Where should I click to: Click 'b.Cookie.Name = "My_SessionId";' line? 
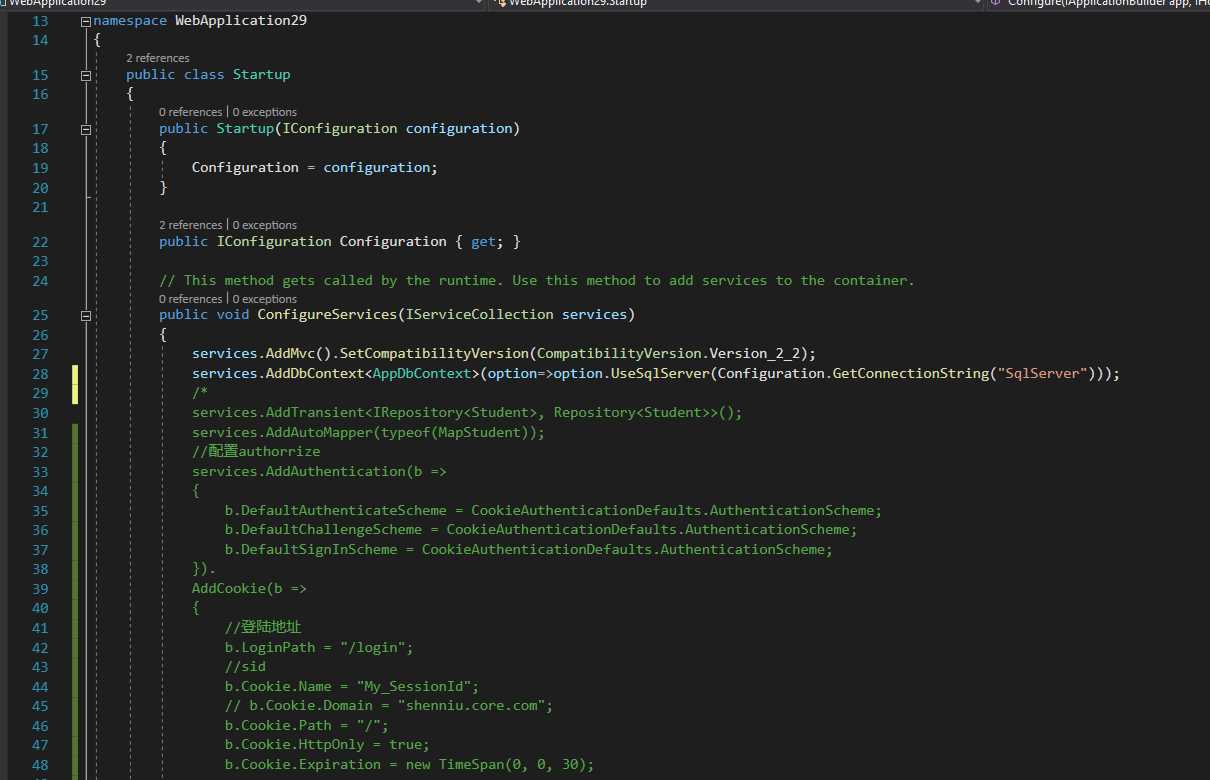(x=352, y=687)
